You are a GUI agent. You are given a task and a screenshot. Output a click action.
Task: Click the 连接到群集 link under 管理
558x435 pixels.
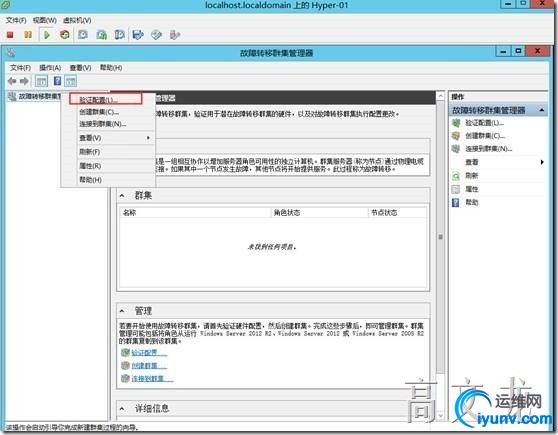click(152, 378)
